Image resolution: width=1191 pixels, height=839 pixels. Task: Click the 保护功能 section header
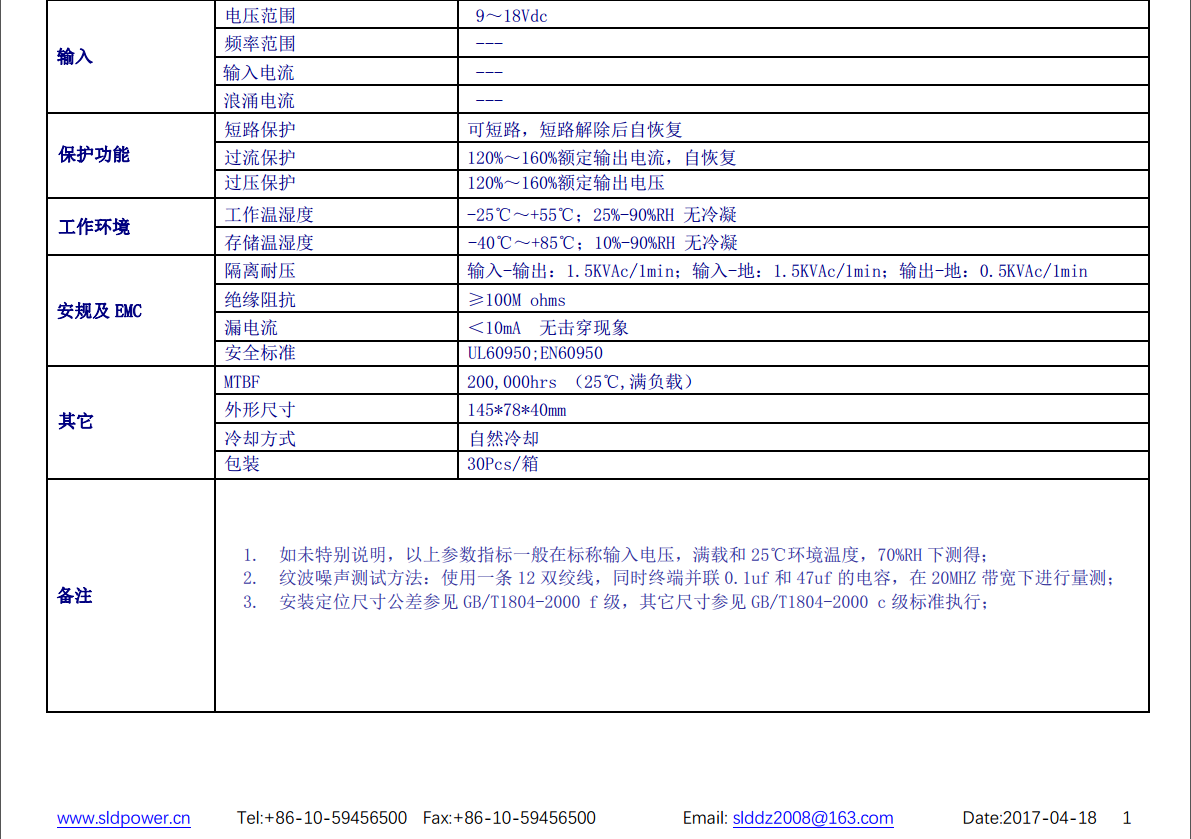94,155
